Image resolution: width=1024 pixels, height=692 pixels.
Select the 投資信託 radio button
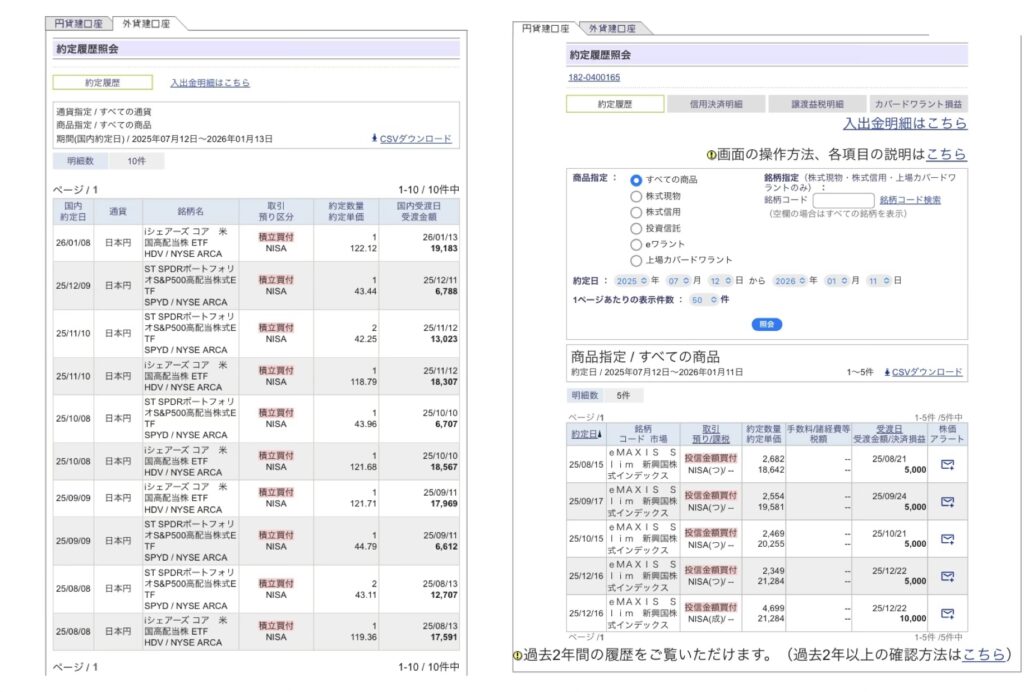636,228
